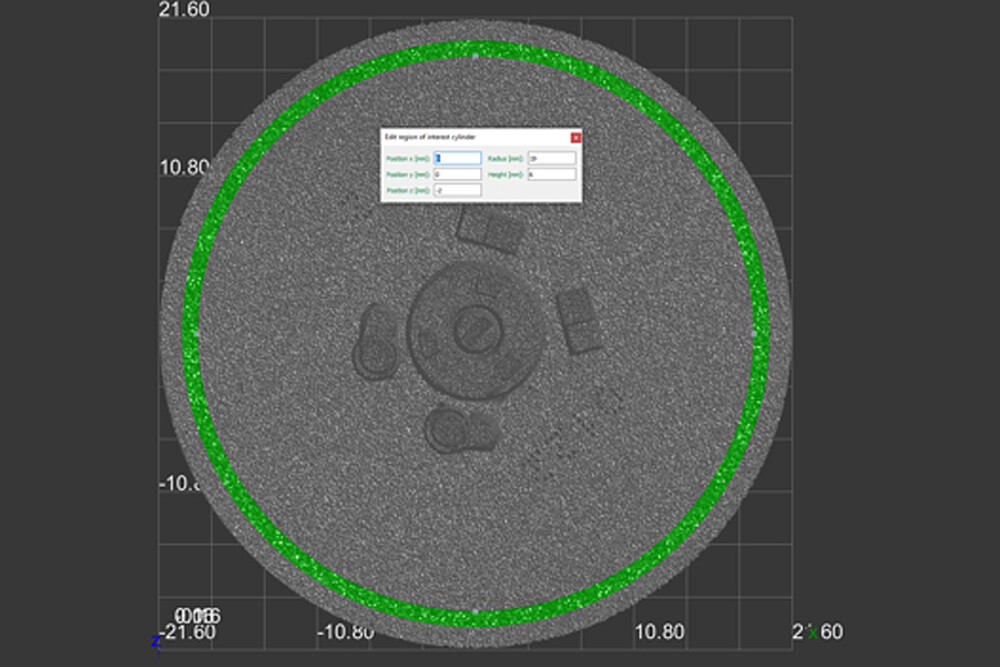This screenshot has width=1000, height=667.
Task: Close the Edit region of interest dialog
Action: point(575,137)
